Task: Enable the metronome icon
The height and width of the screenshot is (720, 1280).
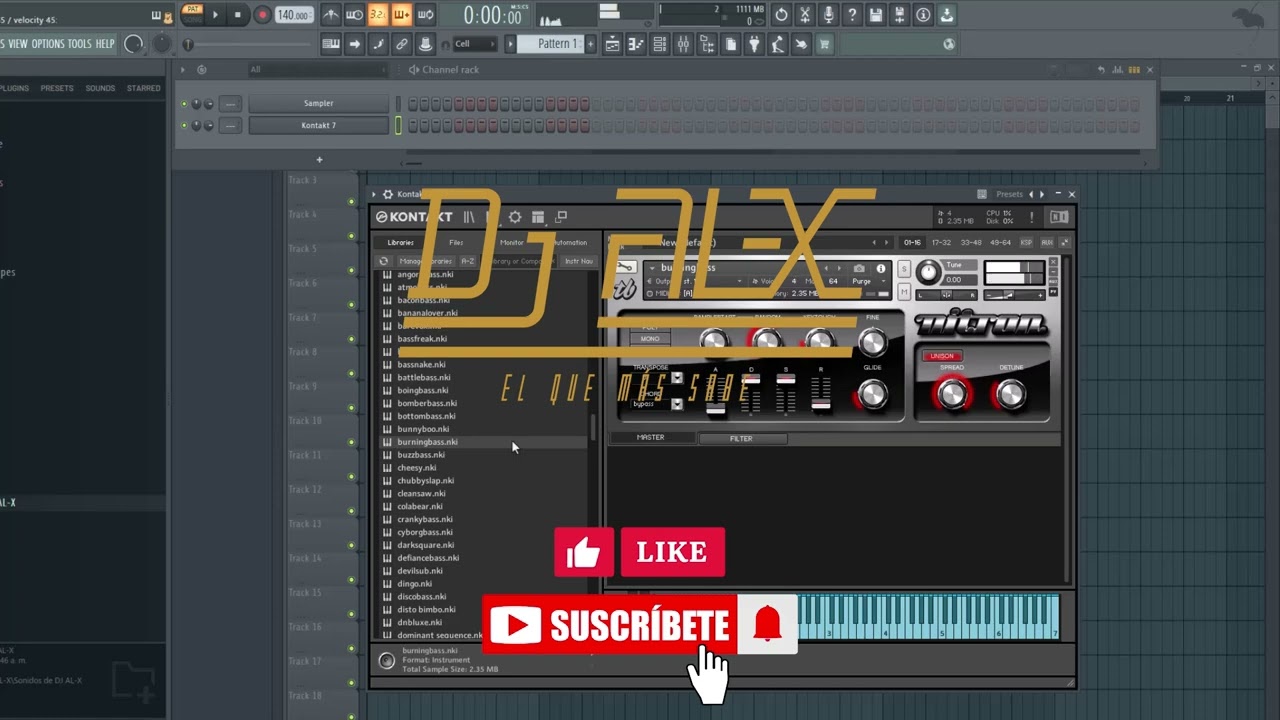Action: click(330, 14)
